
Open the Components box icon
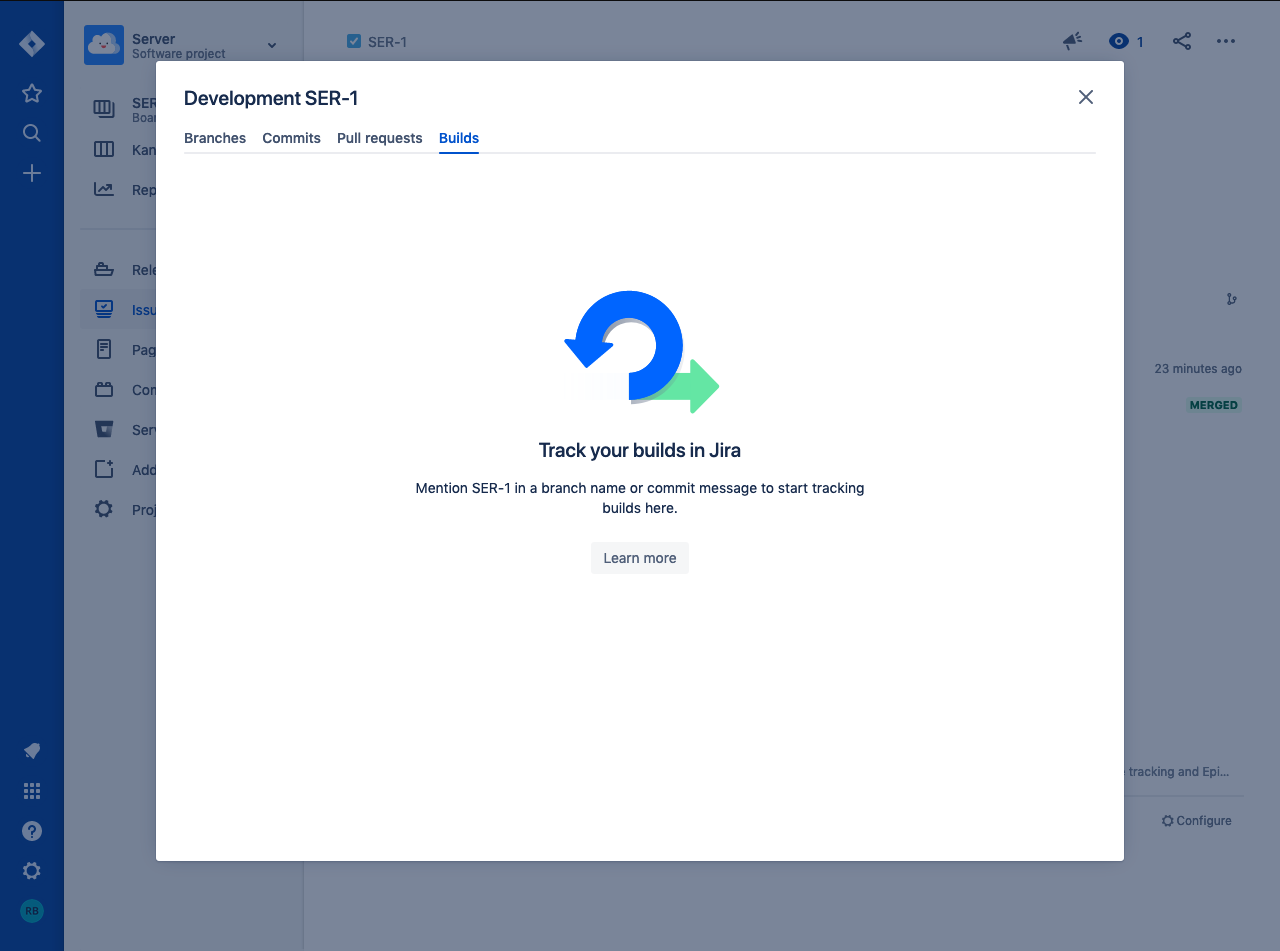[x=104, y=389]
